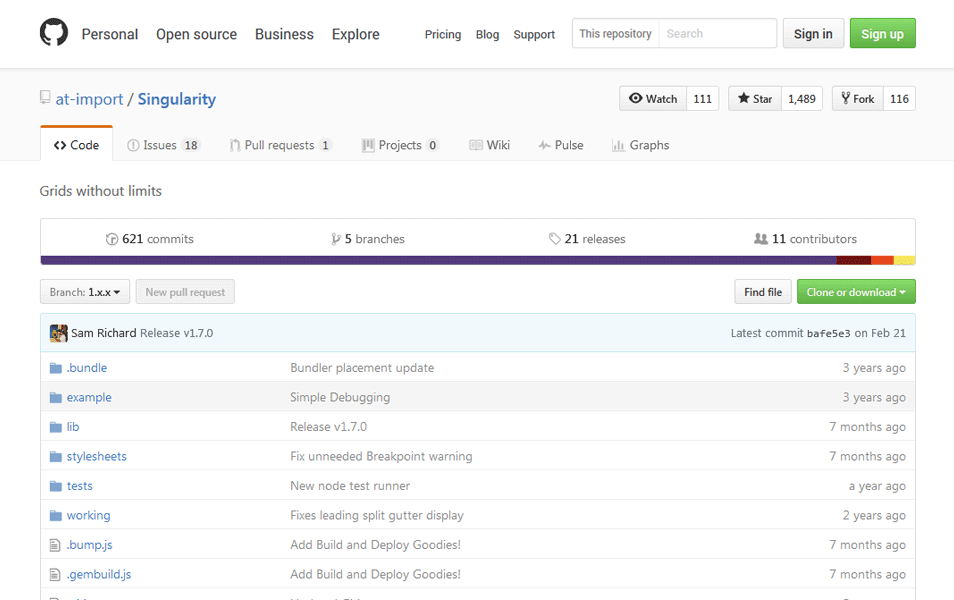The width and height of the screenshot is (954, 600).
Task: Open the .bump.js file icon
Action: 56,545
